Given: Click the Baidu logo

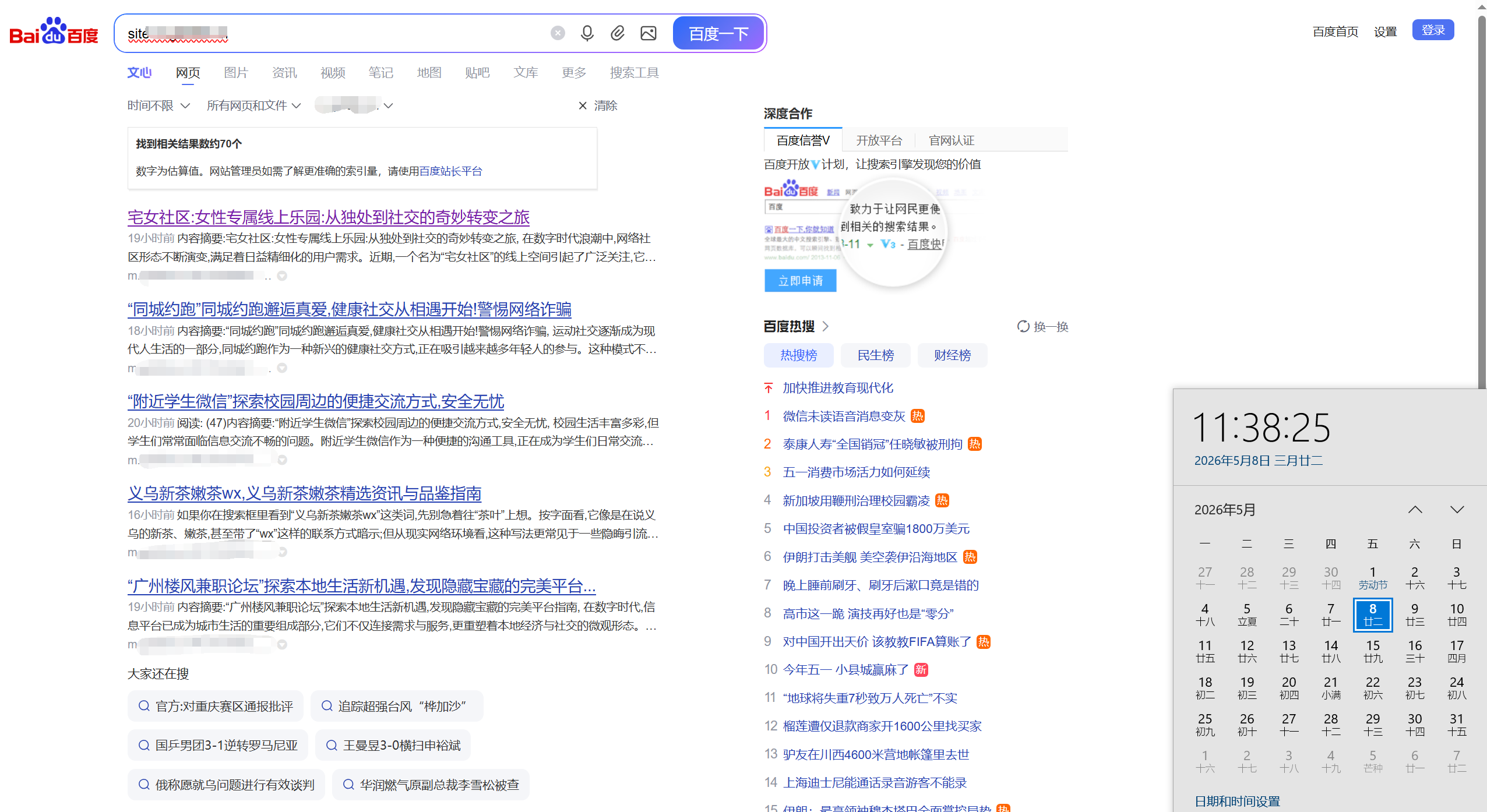Looking at the screenshot, I should pyautogui.click(x=54, y=31).
